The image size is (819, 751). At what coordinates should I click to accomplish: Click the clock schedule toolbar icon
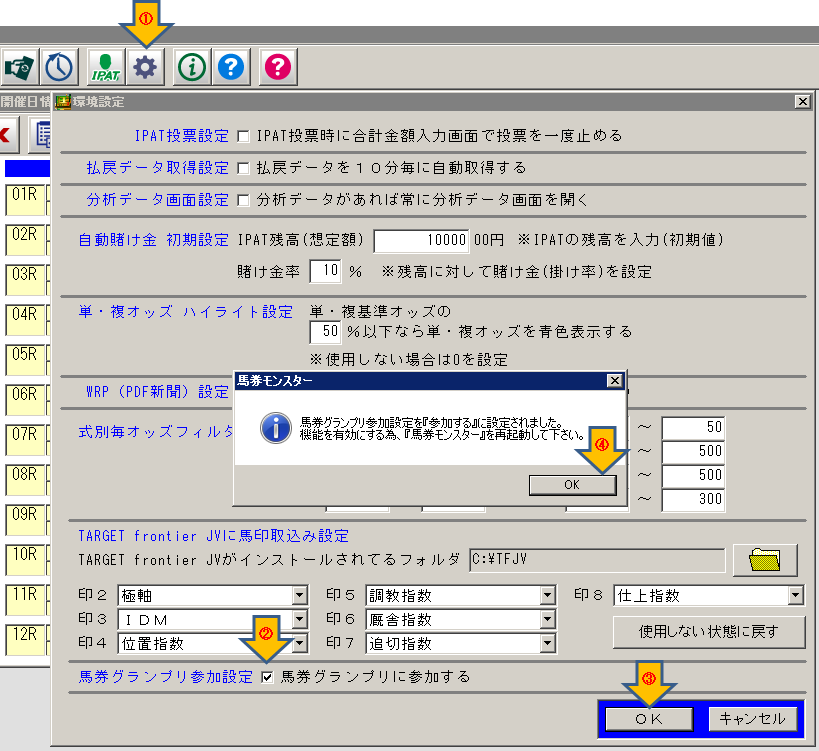click(59, 67)
